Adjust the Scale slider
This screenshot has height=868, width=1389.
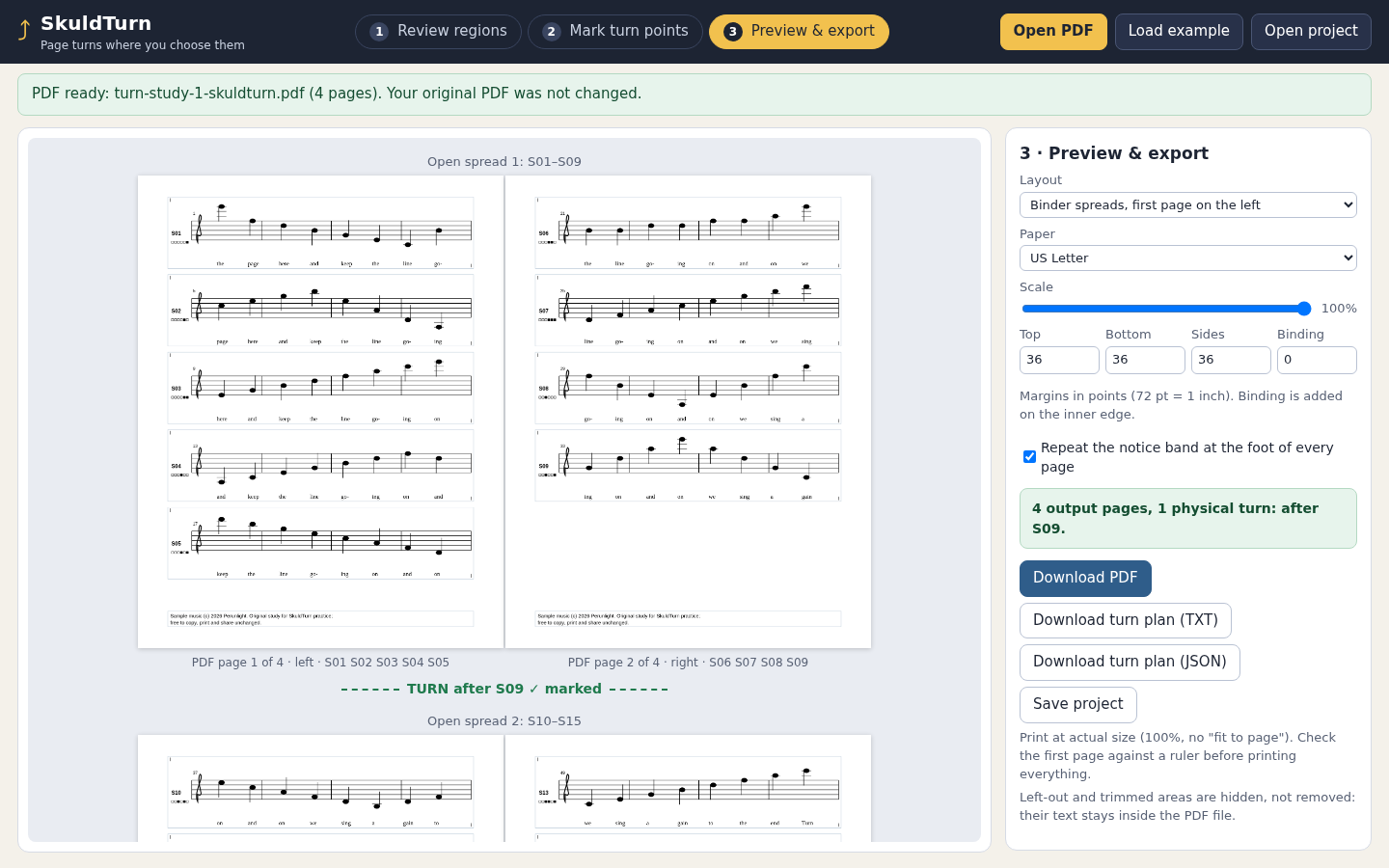coord(1166,309)
